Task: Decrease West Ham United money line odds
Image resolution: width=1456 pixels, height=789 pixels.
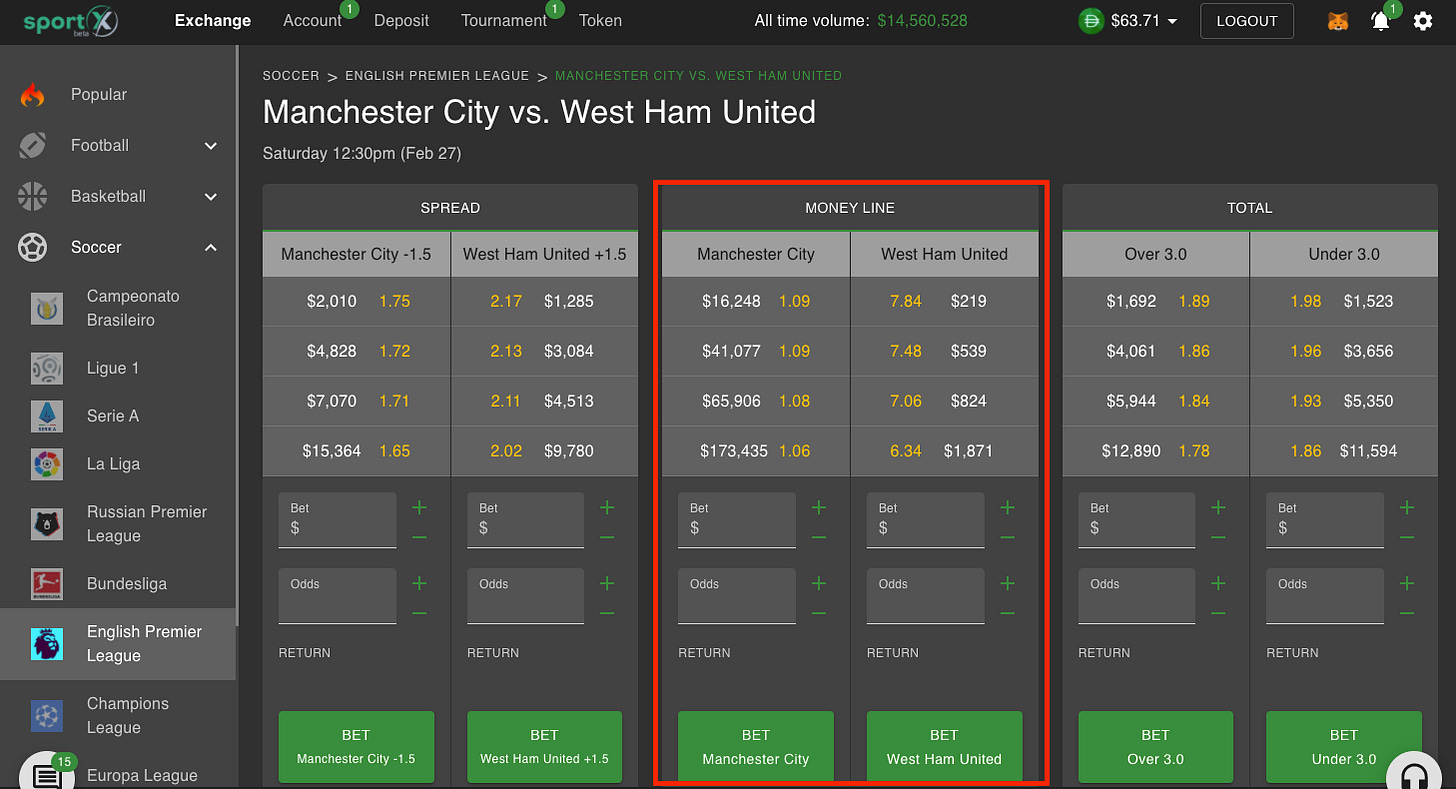Action: click(x=1007, y=614)
